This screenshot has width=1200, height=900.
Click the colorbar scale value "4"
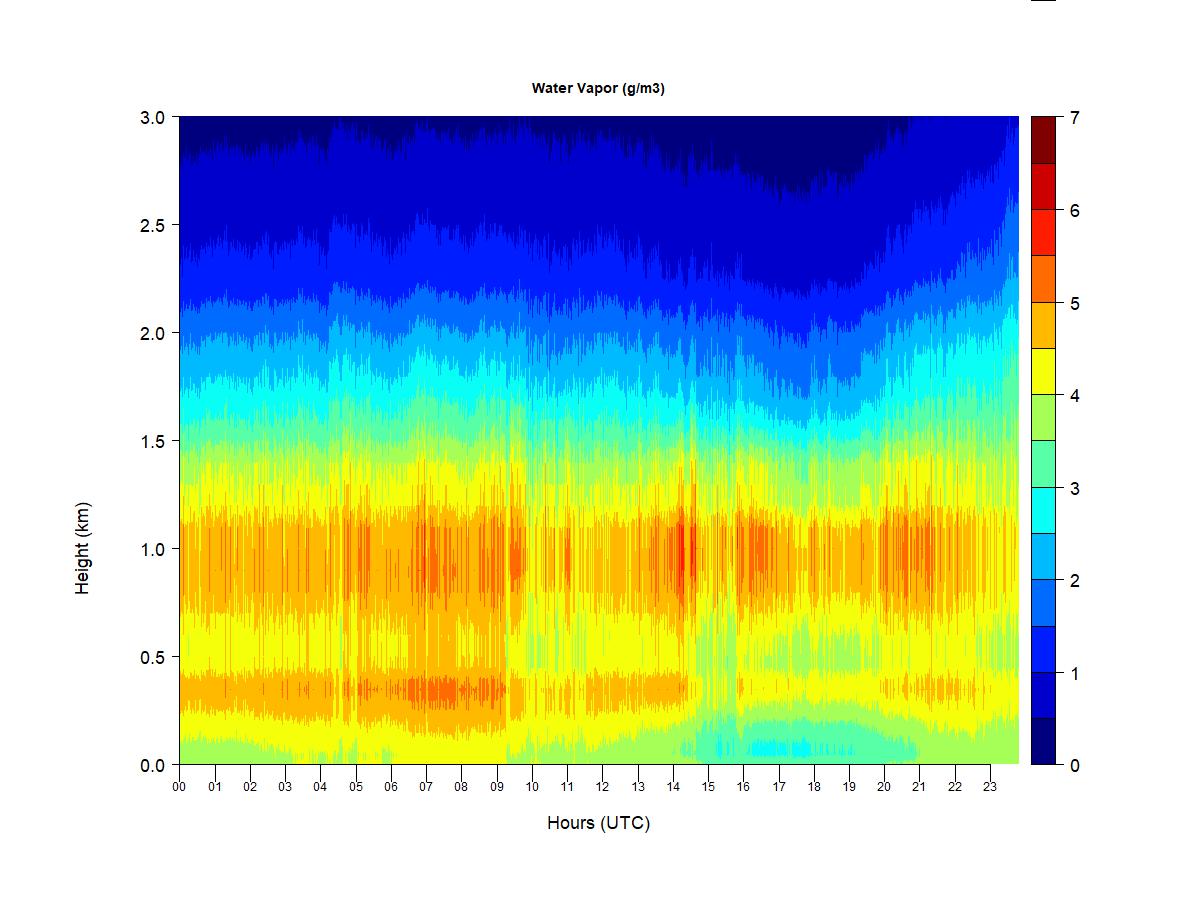point(1074,396)
